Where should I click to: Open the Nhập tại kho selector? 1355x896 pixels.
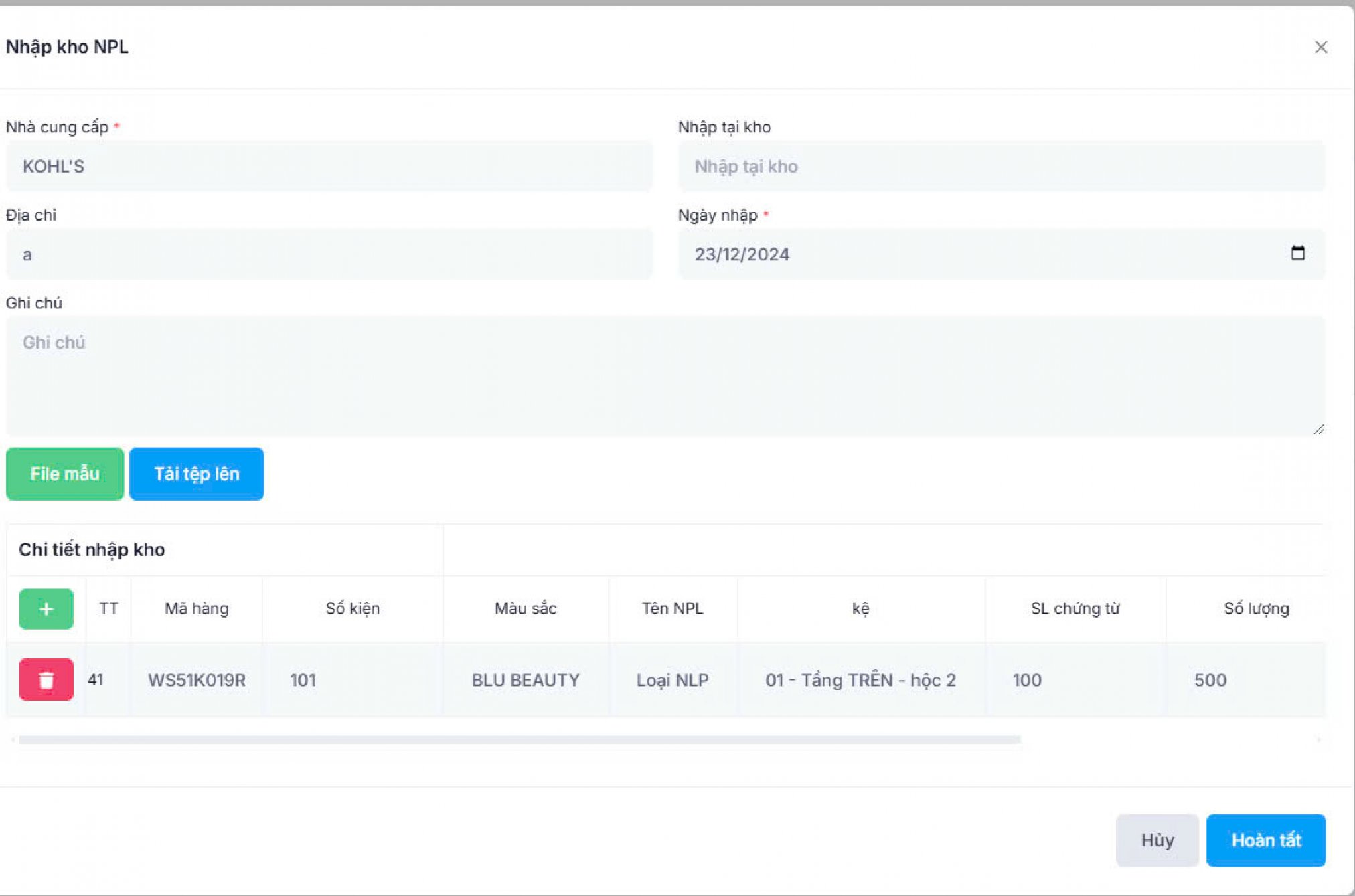pos(1001,167)
